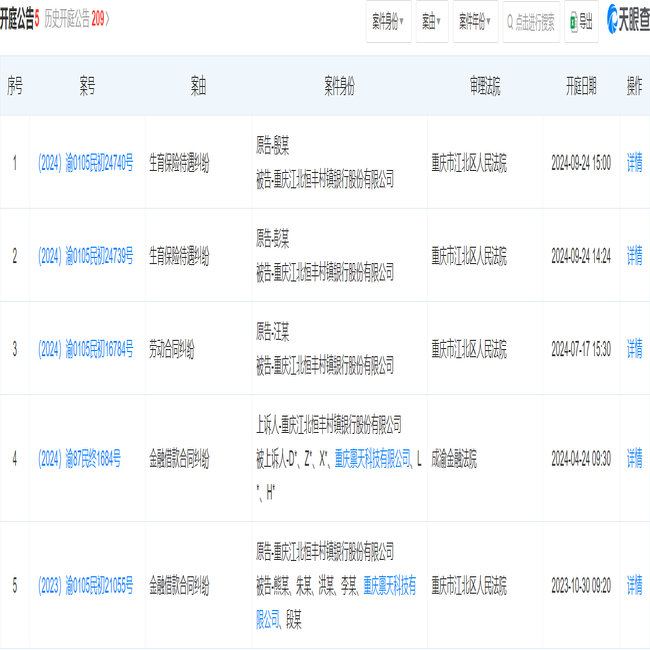Open 重庆寰天科技有限公司 link in row 4

(x=373, y=458)
